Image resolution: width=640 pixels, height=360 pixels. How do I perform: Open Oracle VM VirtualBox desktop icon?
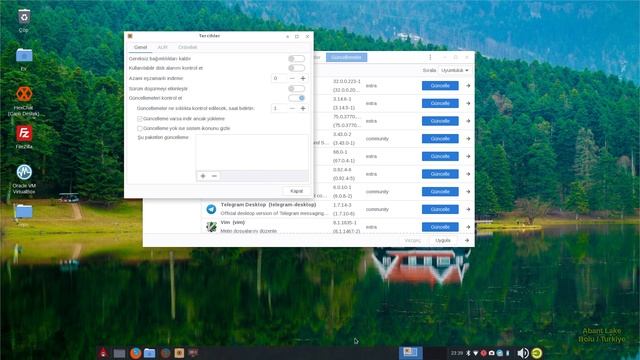pyautogui.click(x=24, y=172)
